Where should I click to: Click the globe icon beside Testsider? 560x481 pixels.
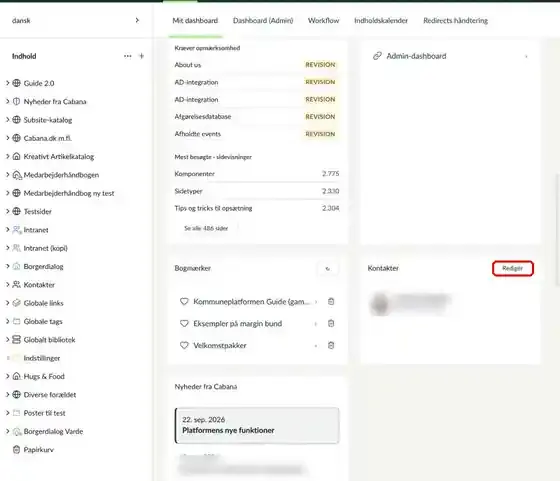16,211
